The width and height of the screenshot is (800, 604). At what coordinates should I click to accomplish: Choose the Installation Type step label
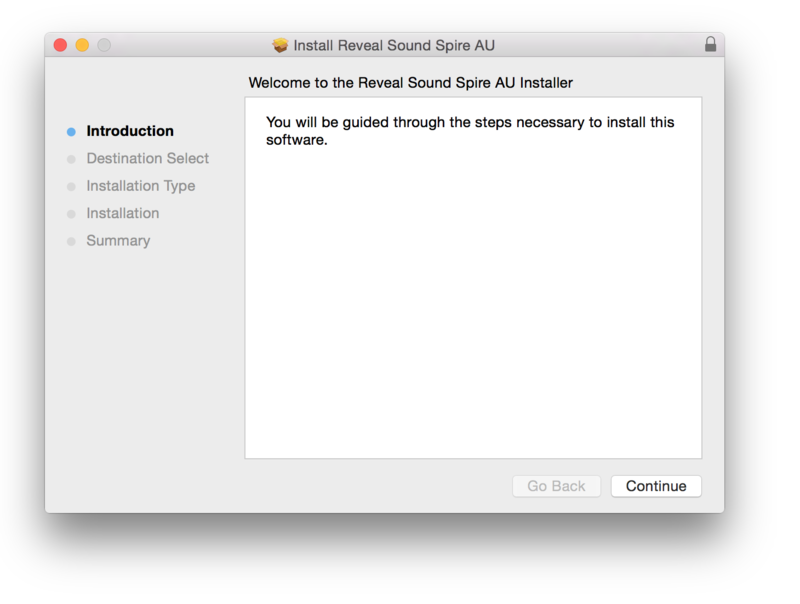click(x=141, y=186)
